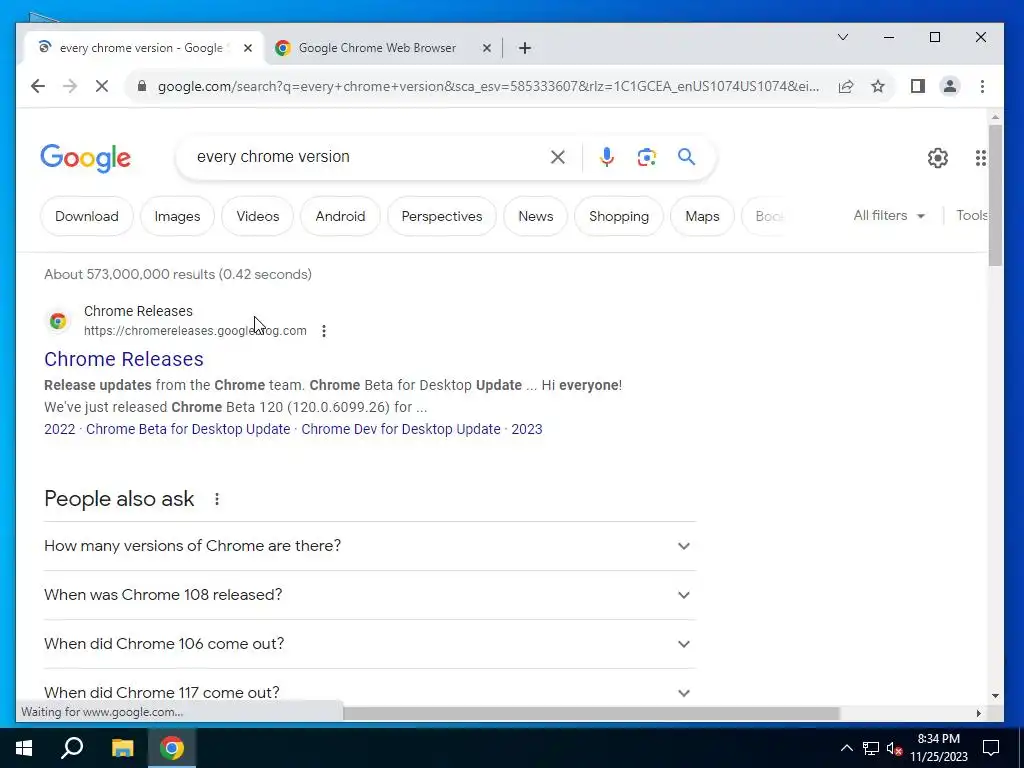Open the 2022 sitelink
Image resolution: width=1024 pixels, height=768 pixels.
click(x=59, y=429)
